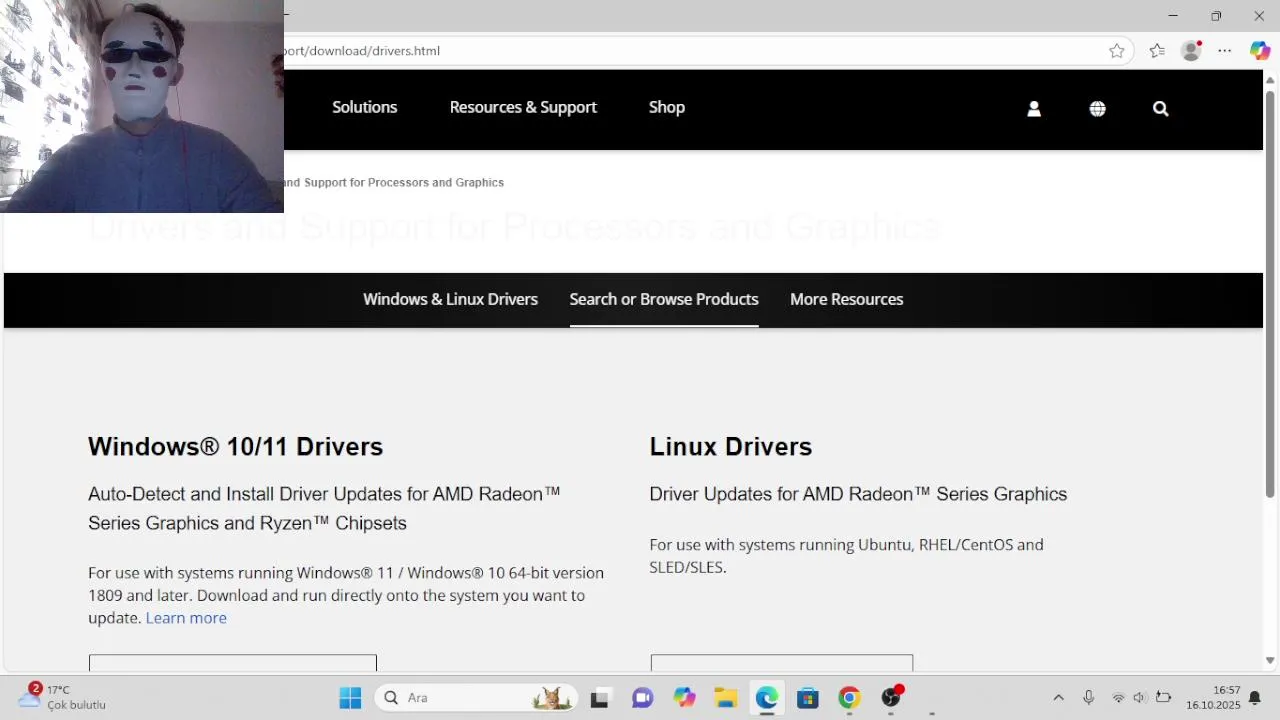
Task: Open Edge settings and more menu
Action: pos(1225,51)
